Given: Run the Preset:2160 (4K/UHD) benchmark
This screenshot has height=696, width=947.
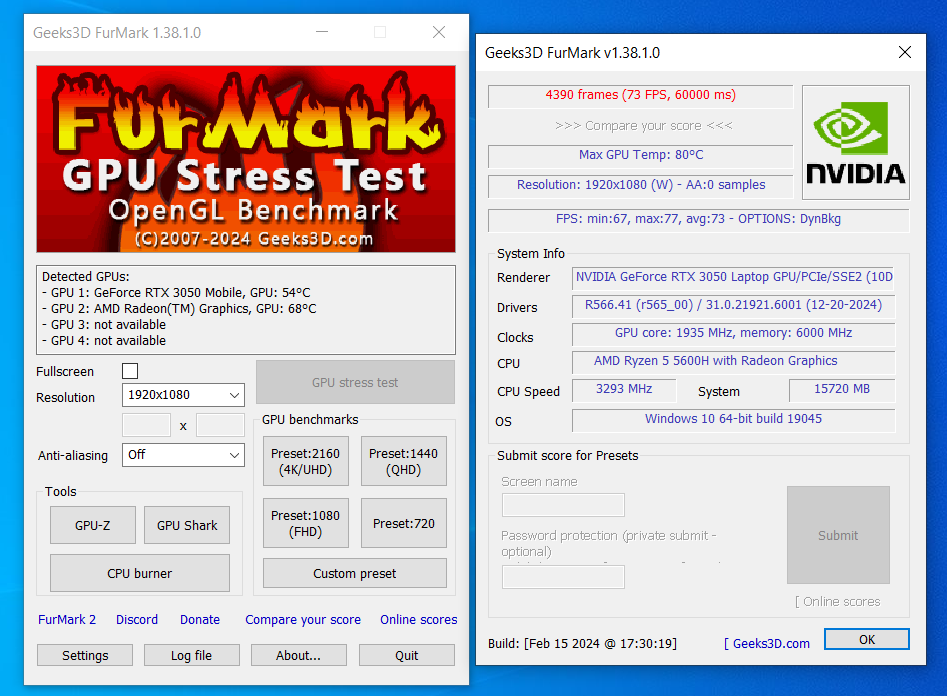Looking at the screenshot, I should tap(306, 461).
